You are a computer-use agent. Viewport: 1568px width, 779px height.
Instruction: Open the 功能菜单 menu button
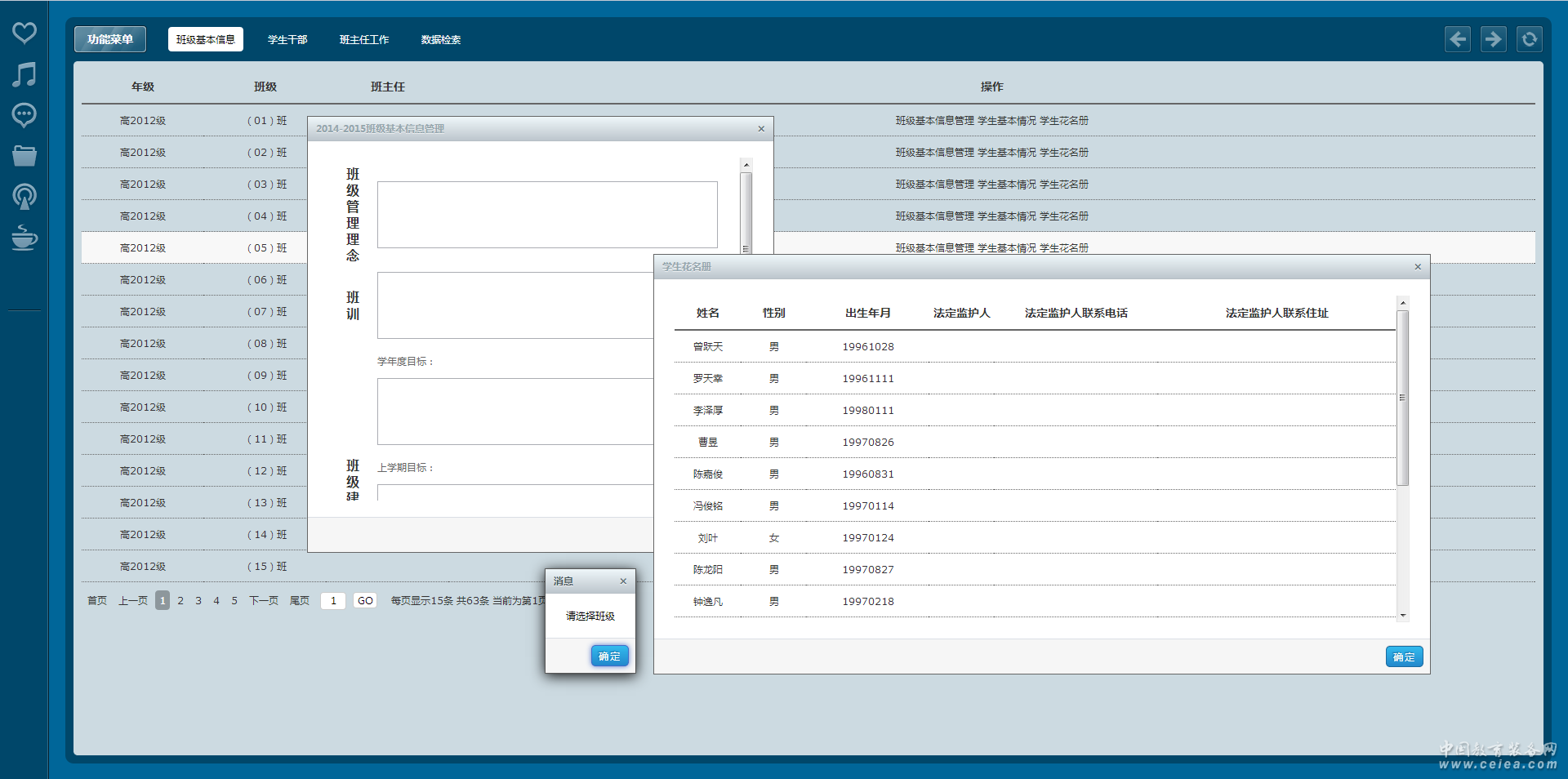point(110,39)
